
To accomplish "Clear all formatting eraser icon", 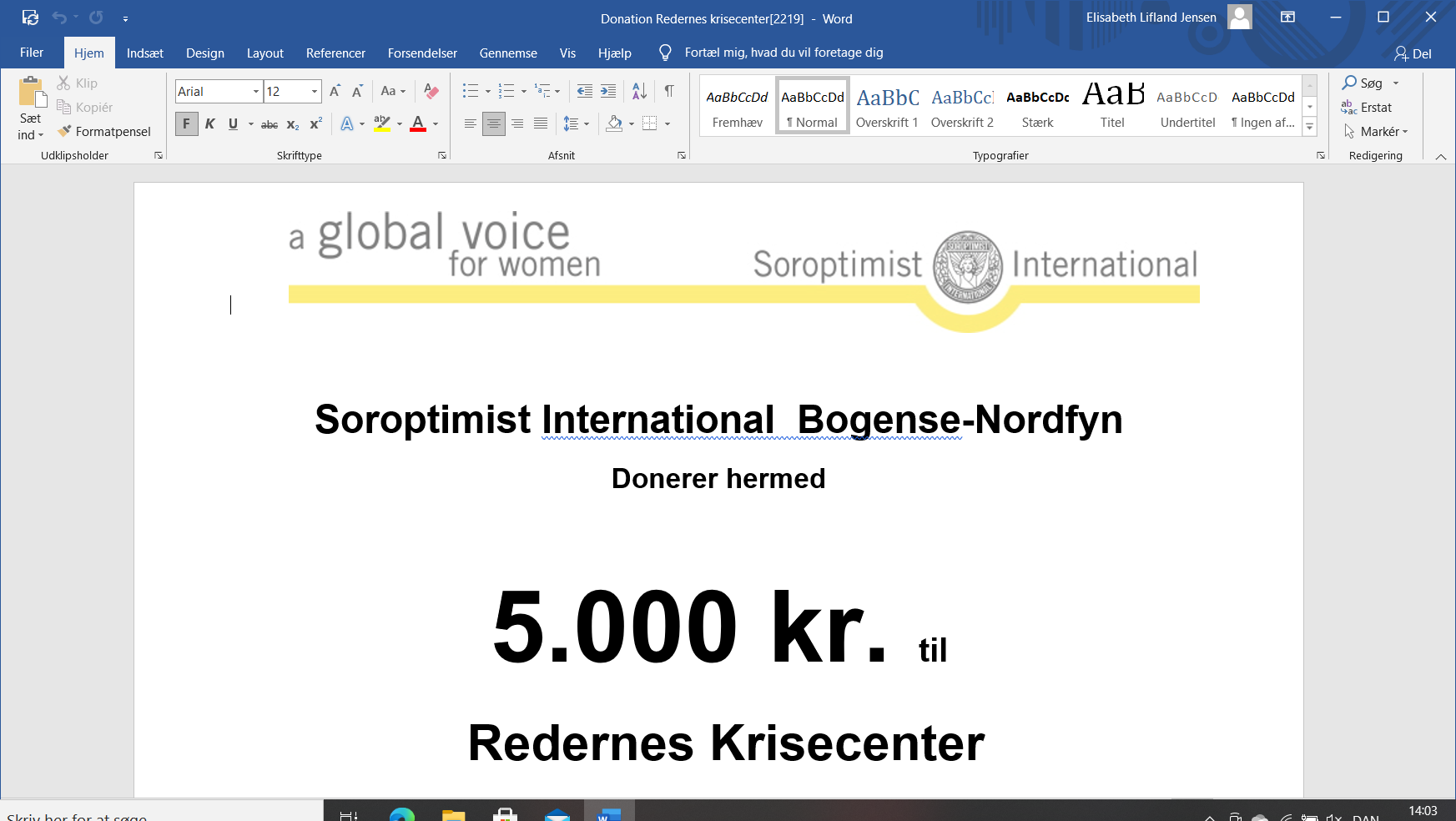I will [431, 91].
